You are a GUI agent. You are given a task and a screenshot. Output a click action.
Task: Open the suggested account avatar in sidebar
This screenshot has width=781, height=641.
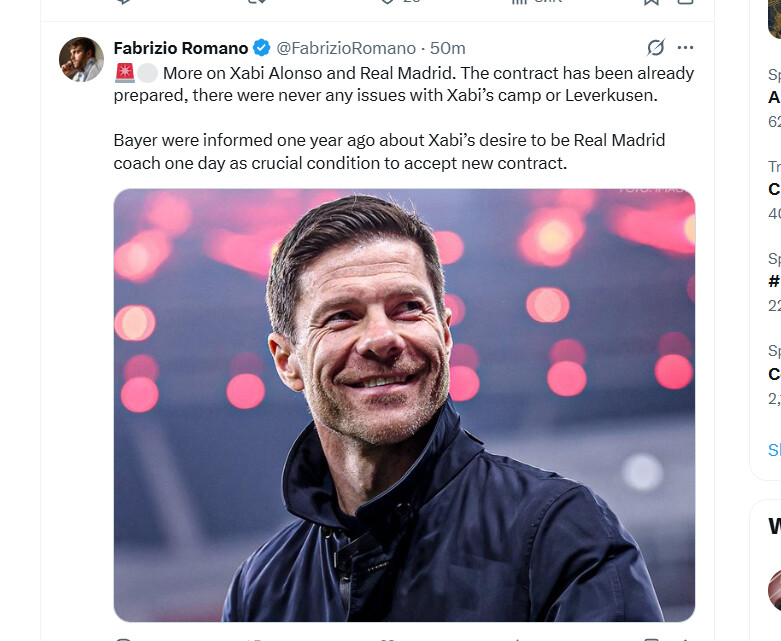coord(776,590)
